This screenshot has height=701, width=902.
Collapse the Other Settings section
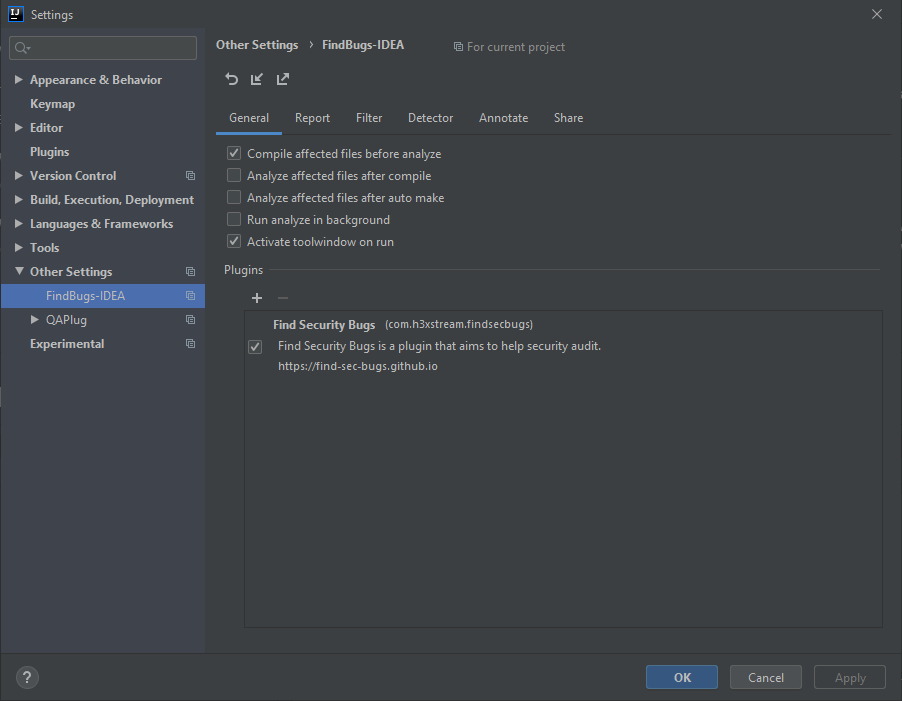tap(18, 271)
